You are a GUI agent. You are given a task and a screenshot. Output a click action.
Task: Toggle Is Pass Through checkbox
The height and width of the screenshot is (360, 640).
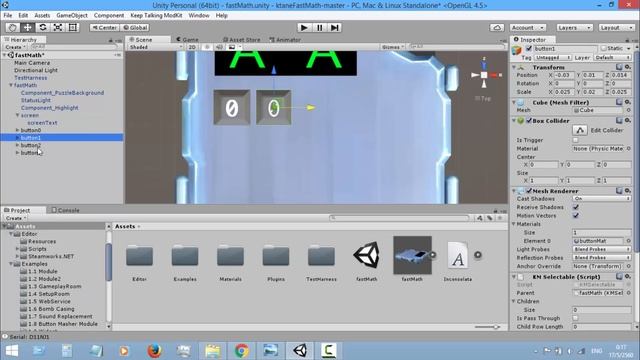coord(576,318)
